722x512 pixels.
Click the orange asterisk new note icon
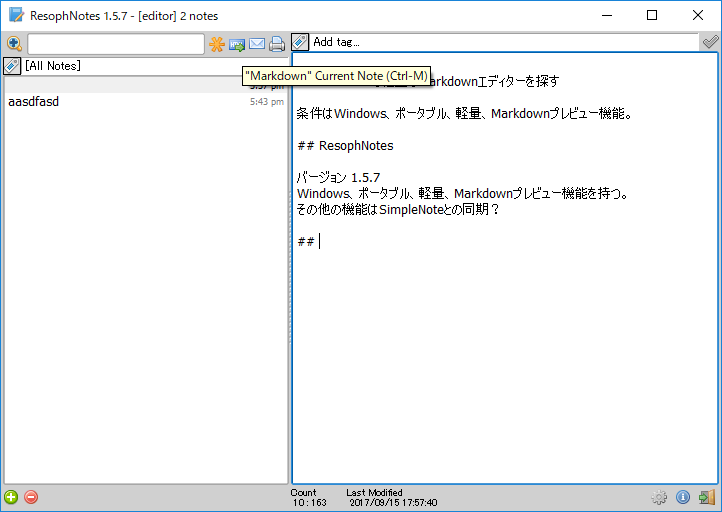pyautogui.click(x=216, y=44)
